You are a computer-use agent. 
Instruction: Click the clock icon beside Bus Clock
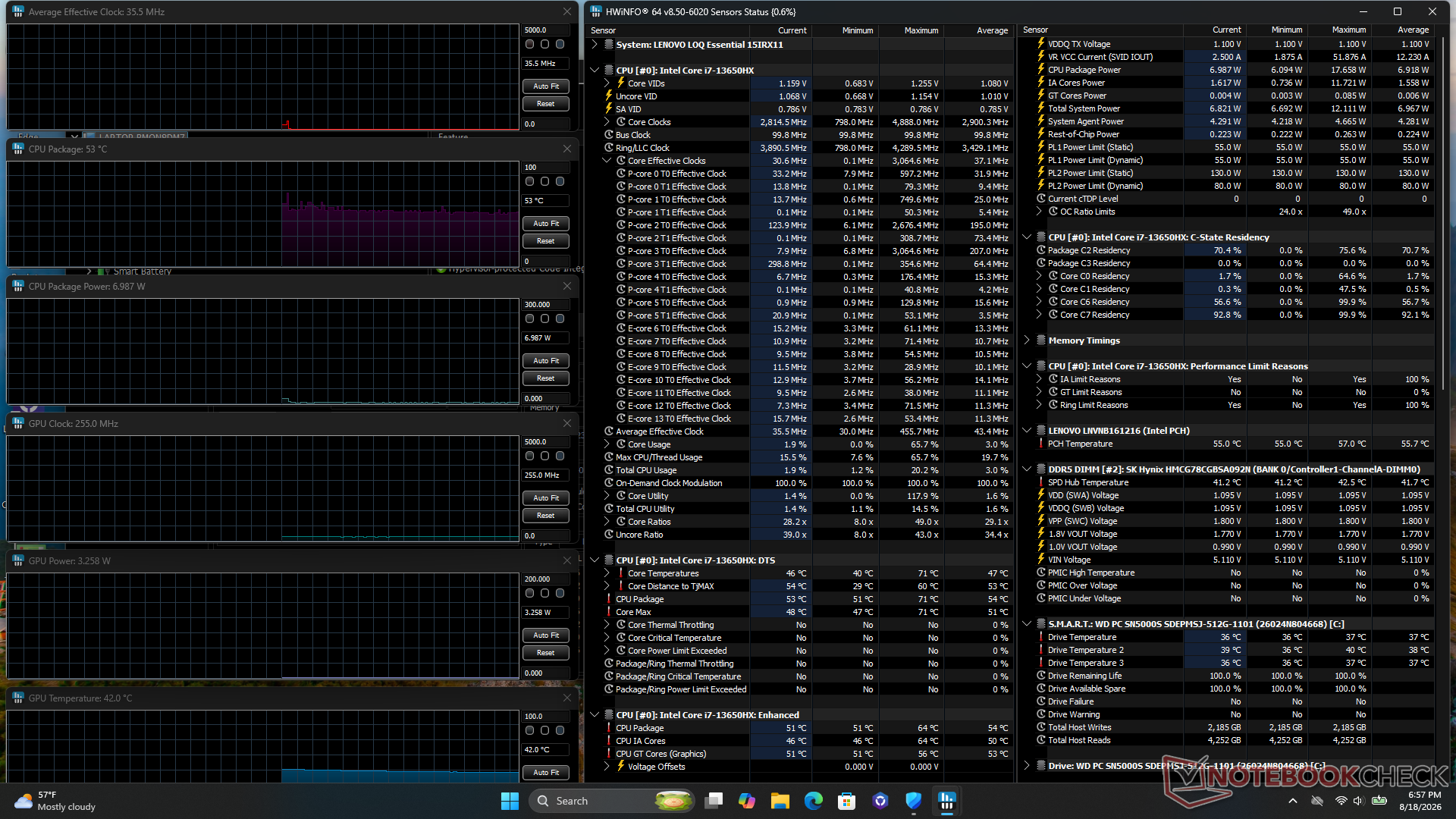pos(608,135)
